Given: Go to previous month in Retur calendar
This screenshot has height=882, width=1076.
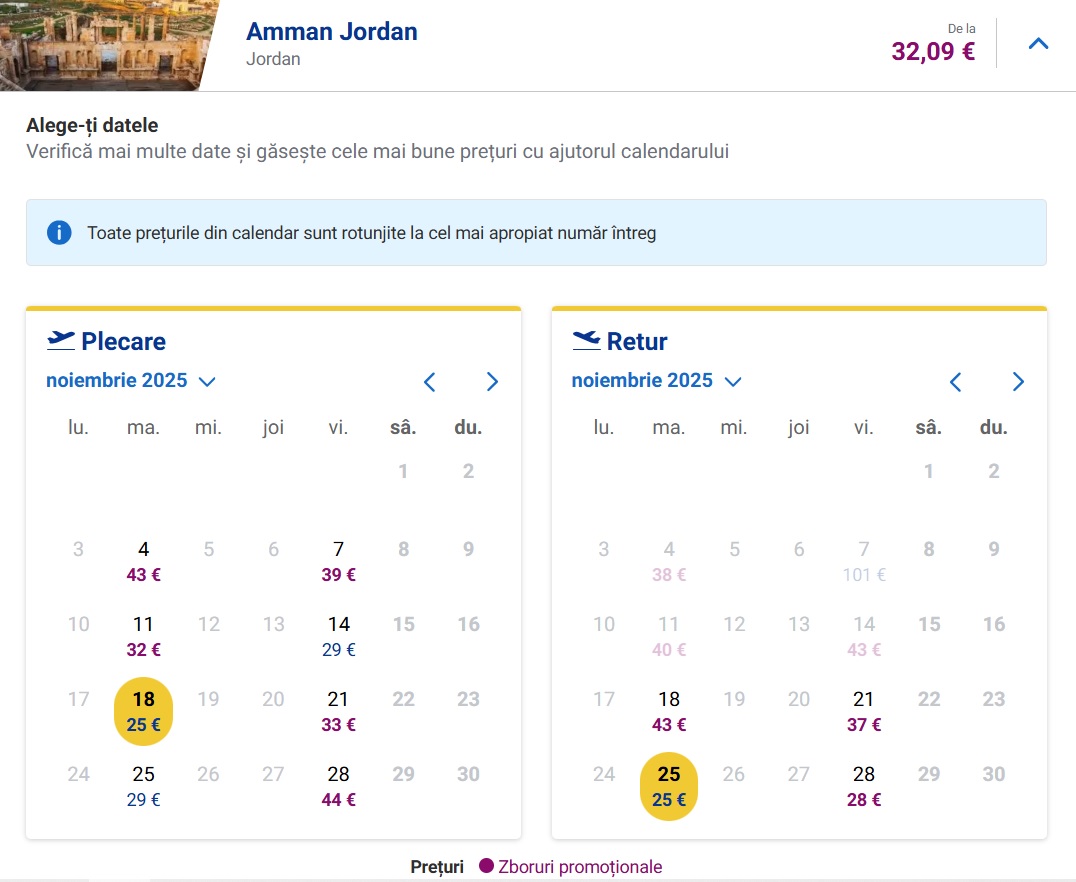Looking at the screenshot, I should pos(955,381).
